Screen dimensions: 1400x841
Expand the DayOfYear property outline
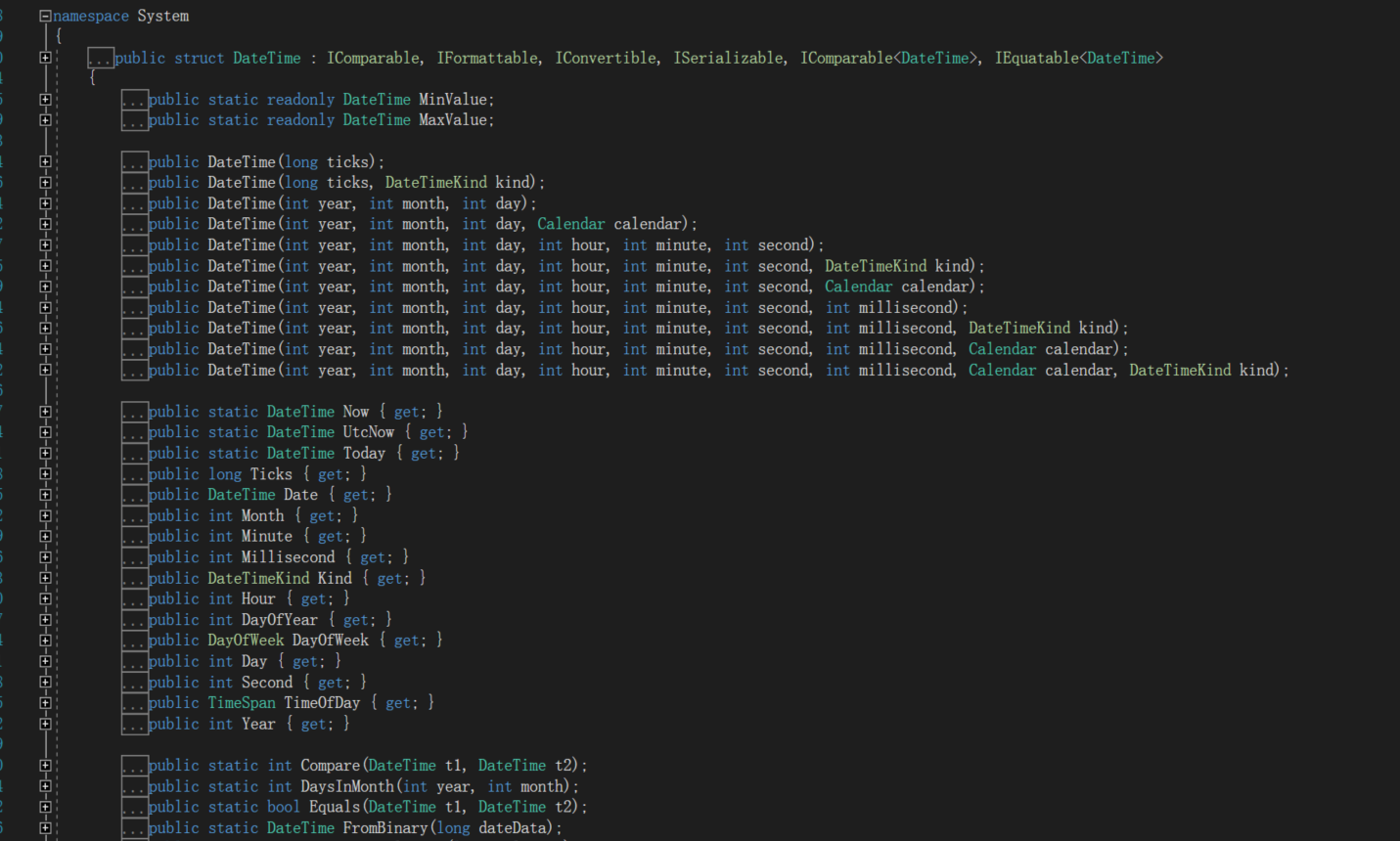(x=45, y=620)
